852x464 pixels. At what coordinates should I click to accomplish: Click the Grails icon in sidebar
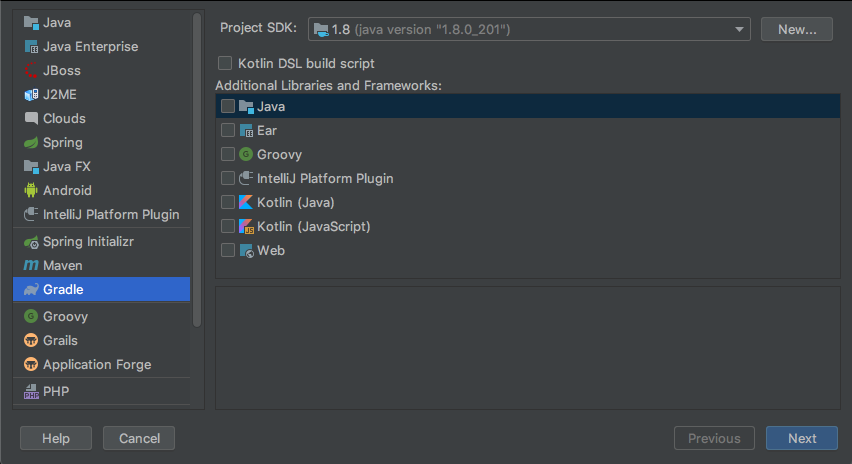pos(31,340)
